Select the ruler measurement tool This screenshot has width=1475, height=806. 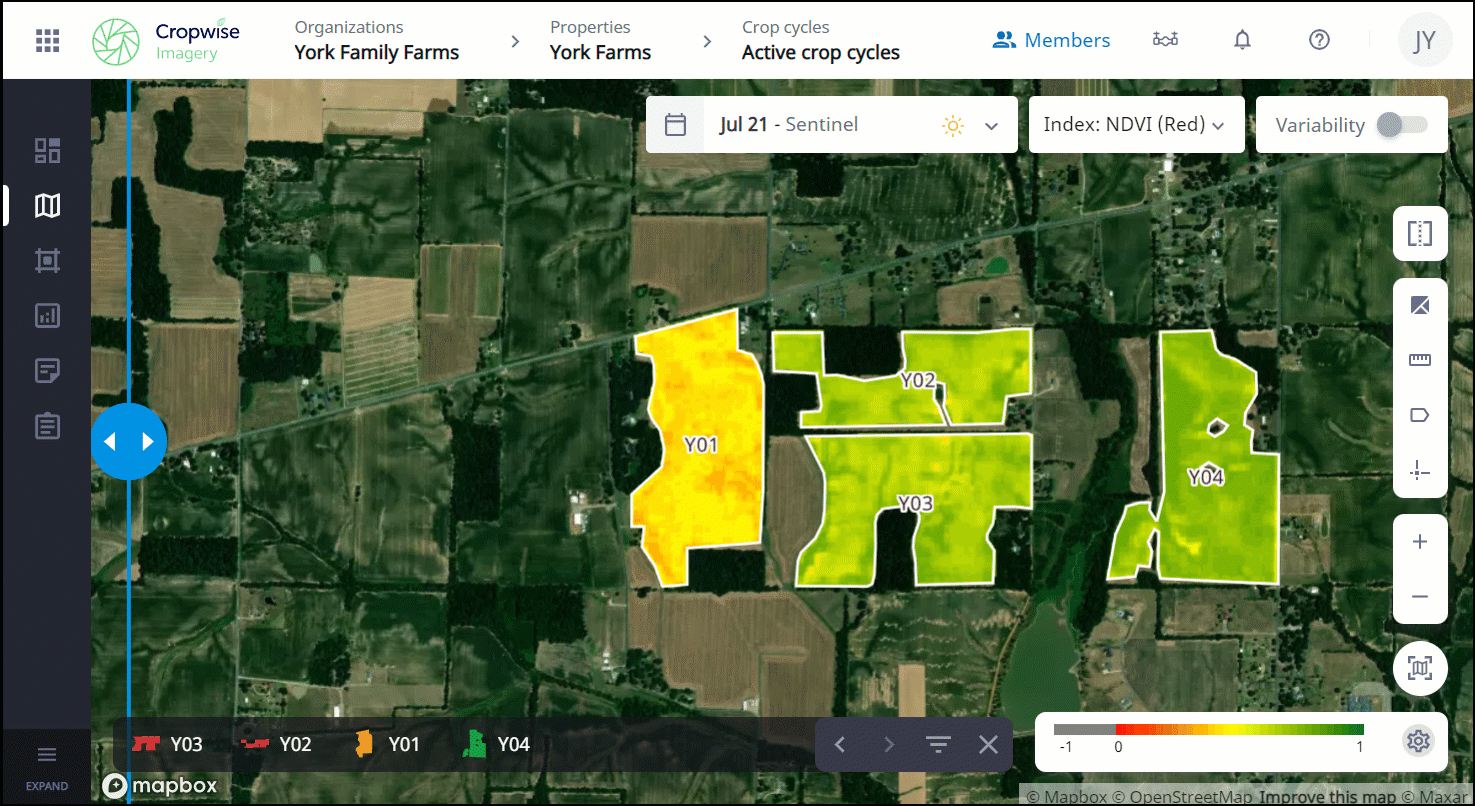click(1419, 360)
